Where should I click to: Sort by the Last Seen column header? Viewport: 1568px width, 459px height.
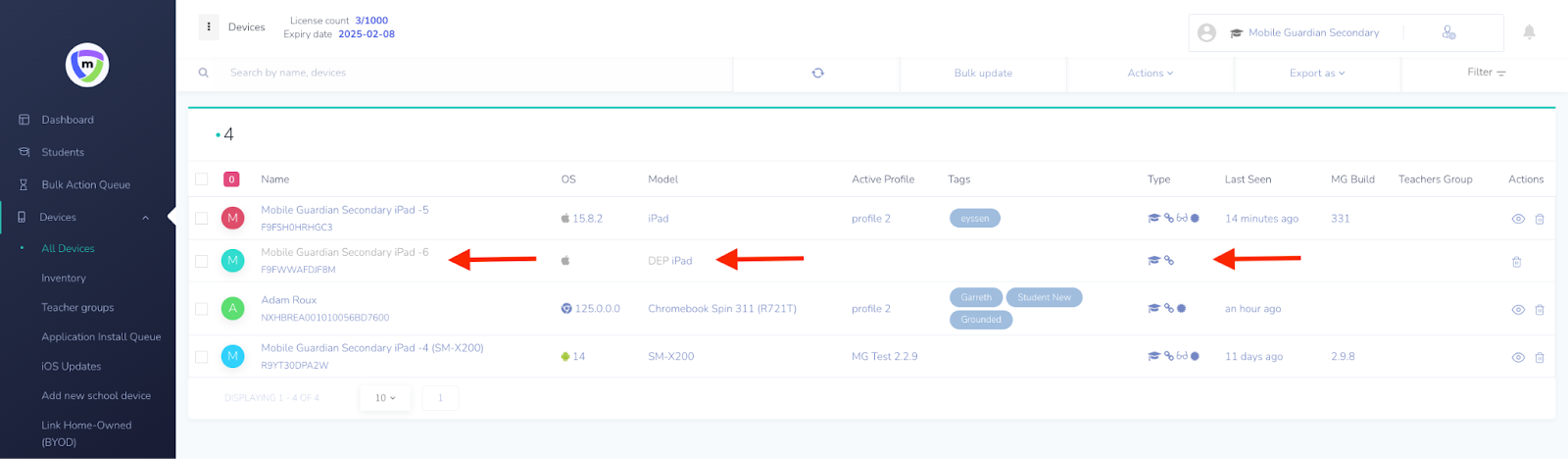[1248, 179]
